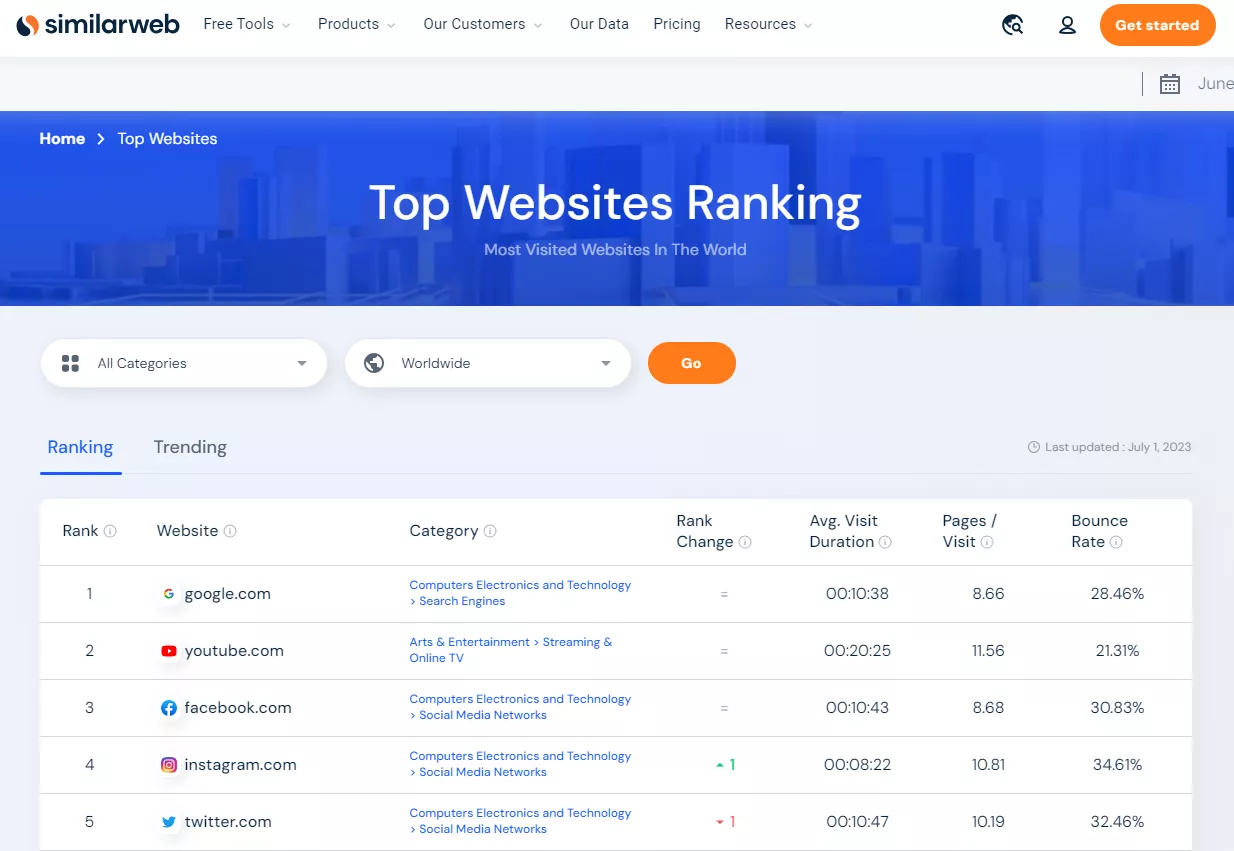This screenshot has height=851, width=1234.
Task: Click the clock icon beside Last updated
Action: click(1034, 447)
